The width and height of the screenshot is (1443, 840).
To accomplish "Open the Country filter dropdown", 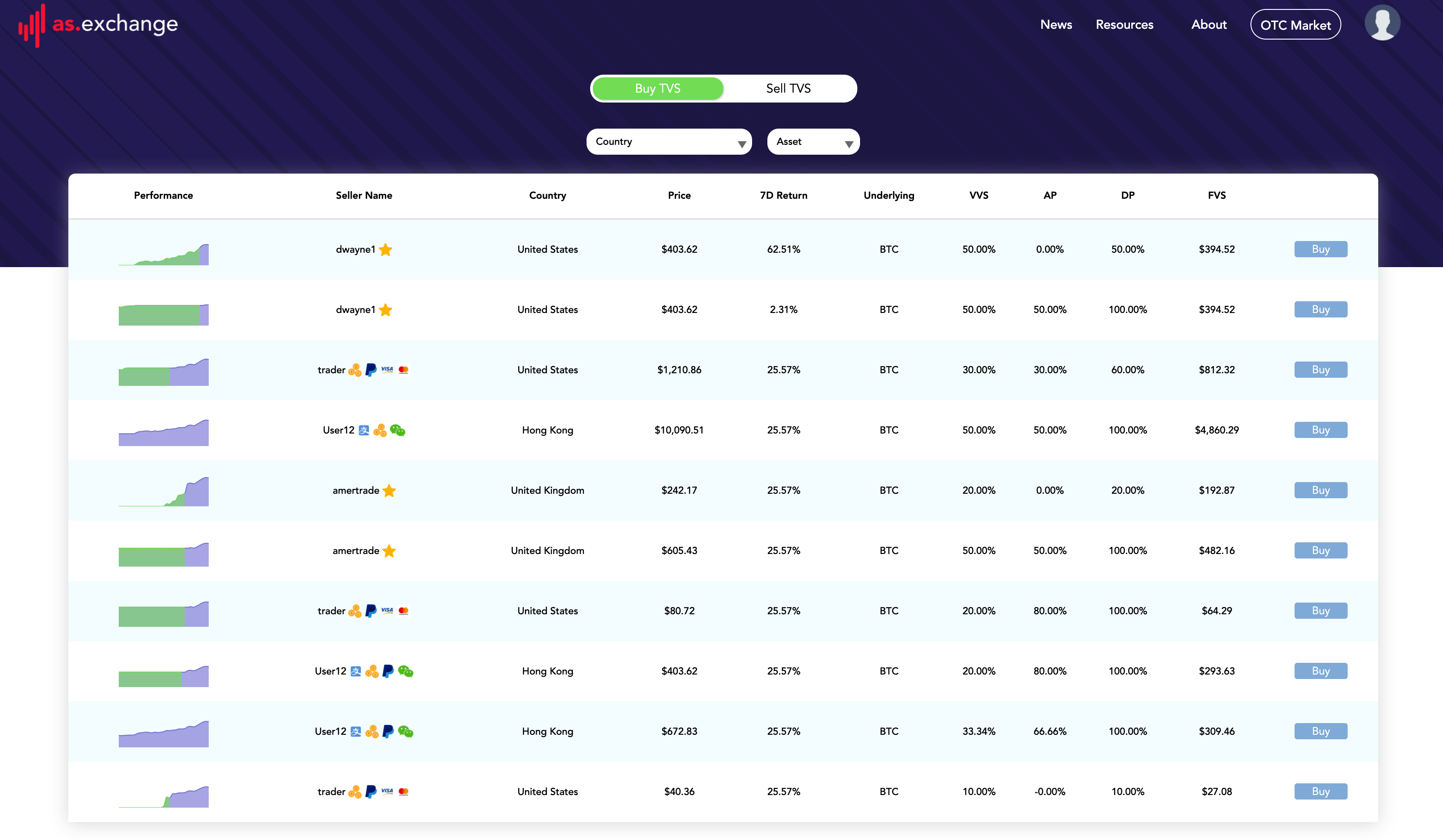I will (668, 142).
